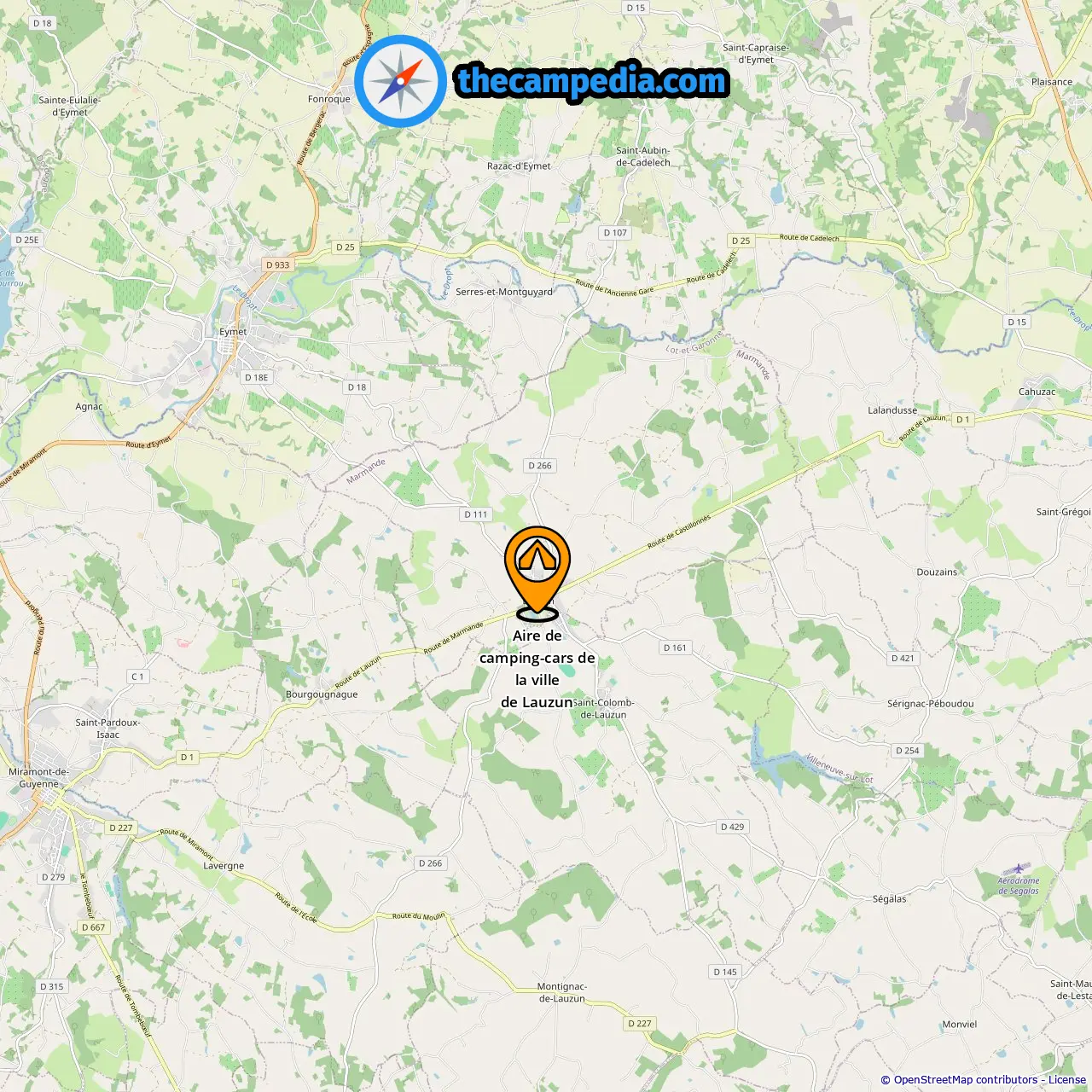Click the Bourgougnague village label
The image size is (1092, 1092).
pyautogui.click(x=322, y=694)
